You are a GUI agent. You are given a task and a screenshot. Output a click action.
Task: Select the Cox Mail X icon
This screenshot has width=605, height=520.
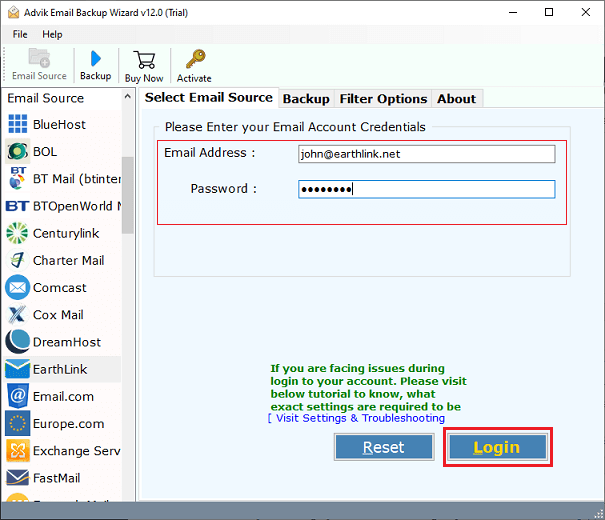(x=17, y=314)
